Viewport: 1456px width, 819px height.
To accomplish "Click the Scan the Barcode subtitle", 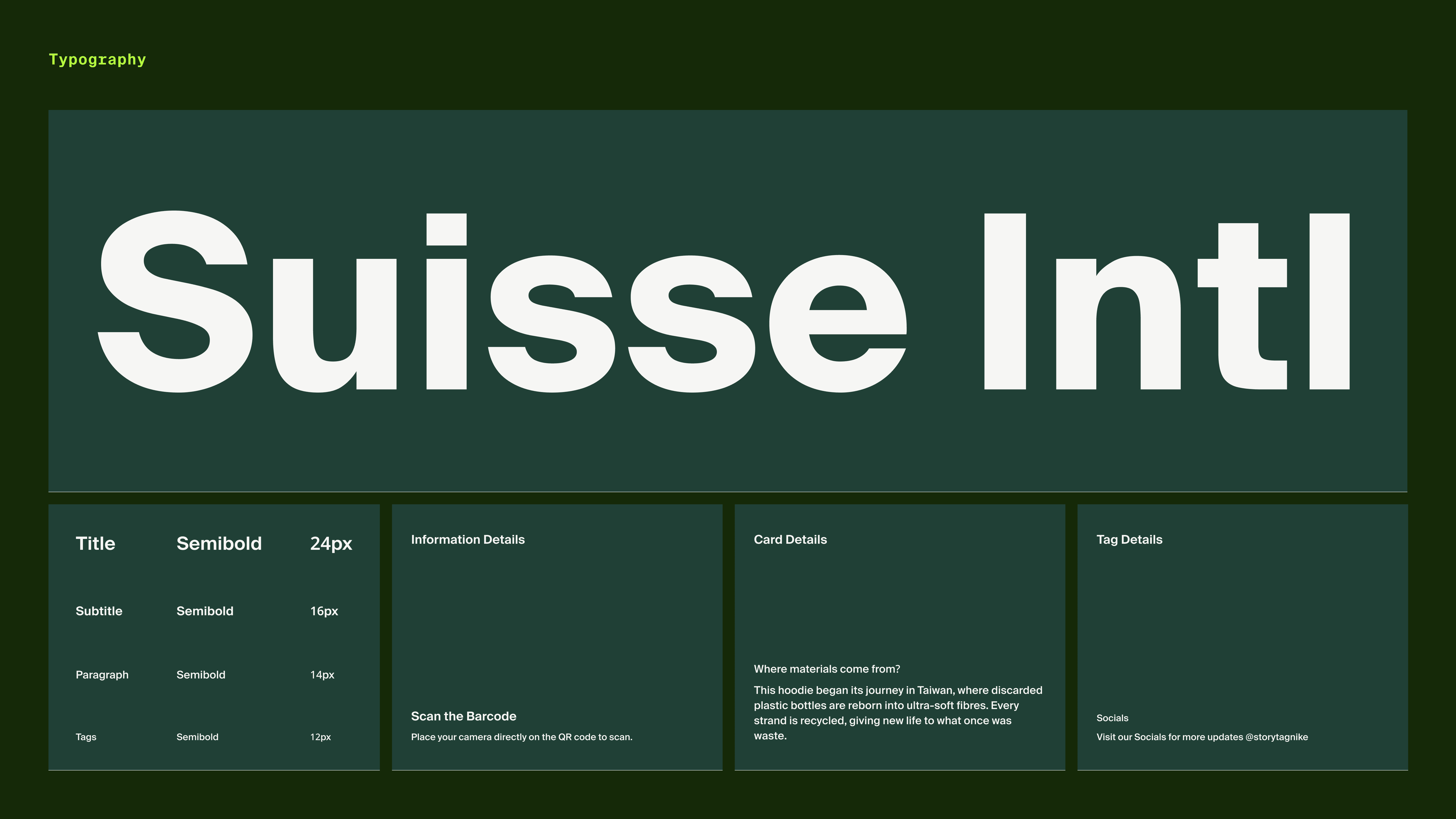I will [464, 716].
